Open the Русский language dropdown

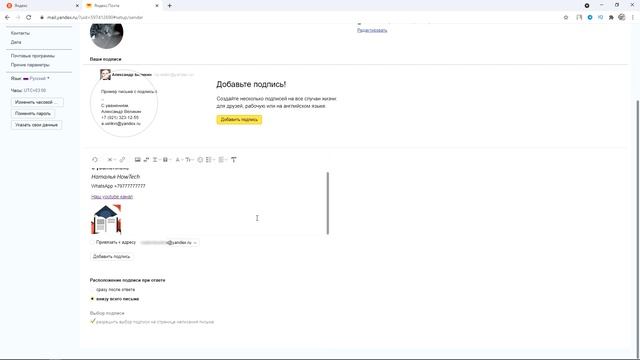(36, 78)
